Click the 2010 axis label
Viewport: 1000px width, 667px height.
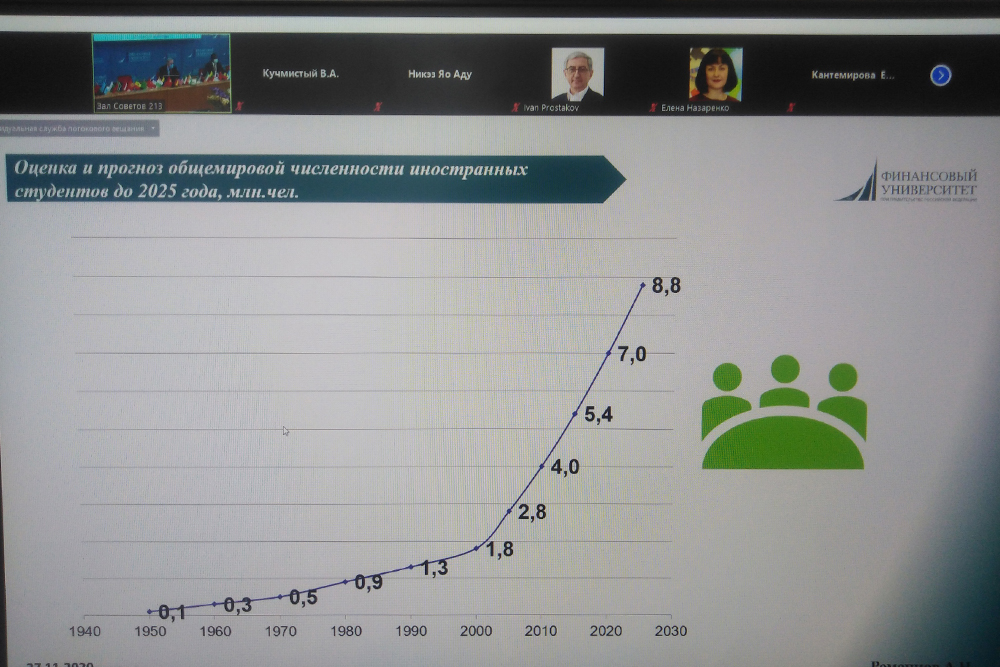[541, 631]
